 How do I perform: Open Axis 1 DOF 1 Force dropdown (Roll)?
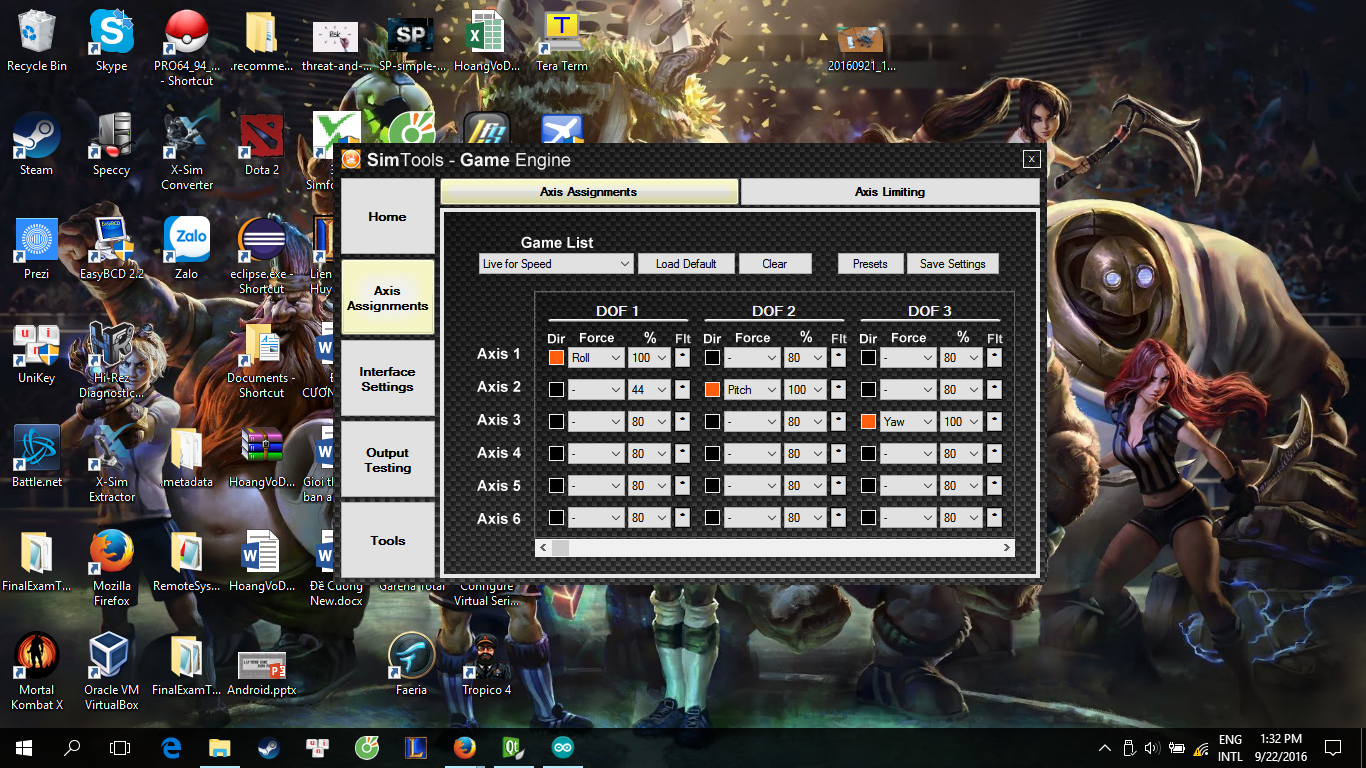point(597,357)
